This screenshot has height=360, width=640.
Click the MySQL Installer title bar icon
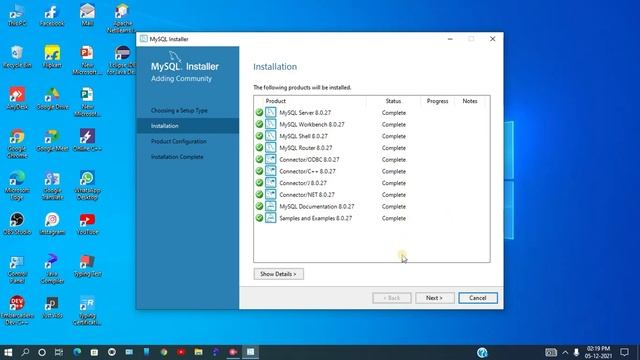[x=143, y=39]
